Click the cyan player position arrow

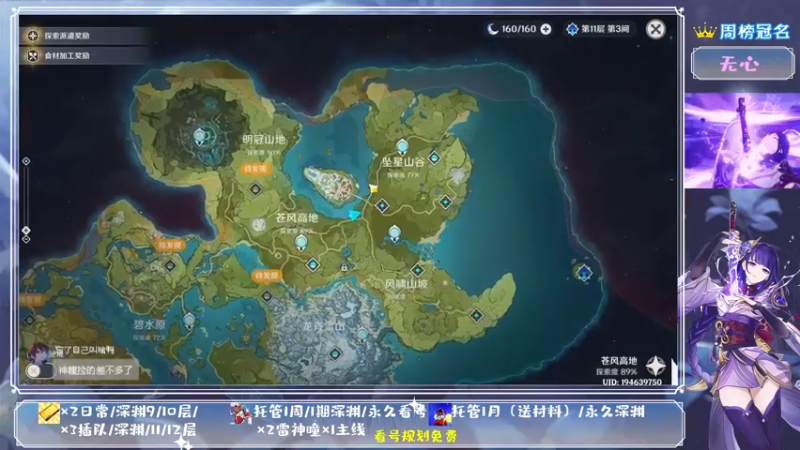354,215
